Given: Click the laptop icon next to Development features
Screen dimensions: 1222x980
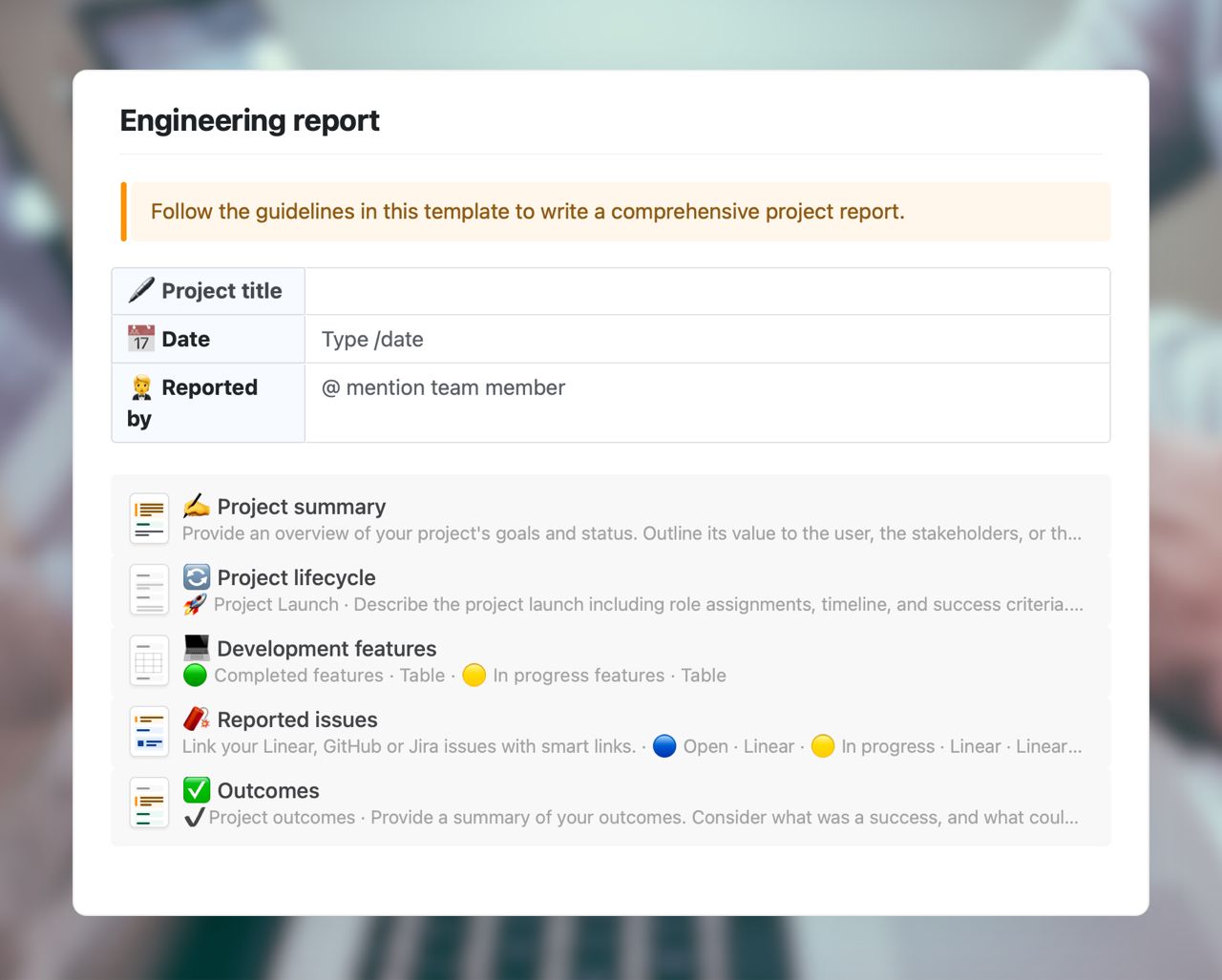Looking at the screenshot, I should (197, 647).
